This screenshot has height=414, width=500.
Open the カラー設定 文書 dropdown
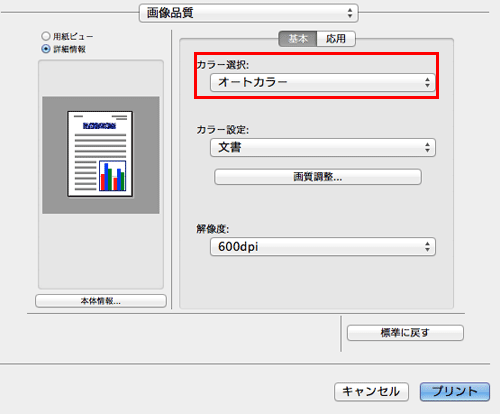pyautogui.click(x=323, y=147)
